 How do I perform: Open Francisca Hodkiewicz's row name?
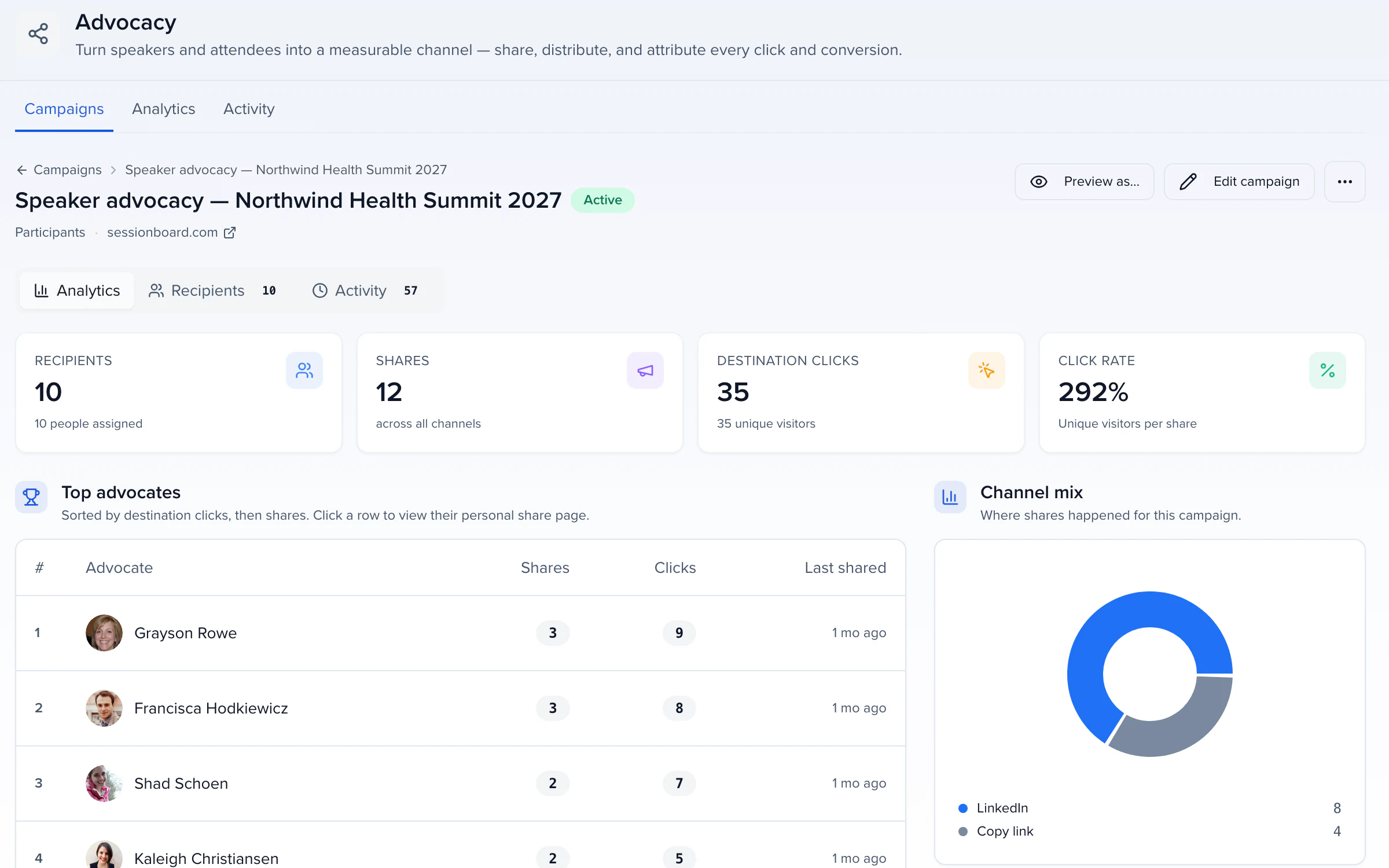coord(211,708)
